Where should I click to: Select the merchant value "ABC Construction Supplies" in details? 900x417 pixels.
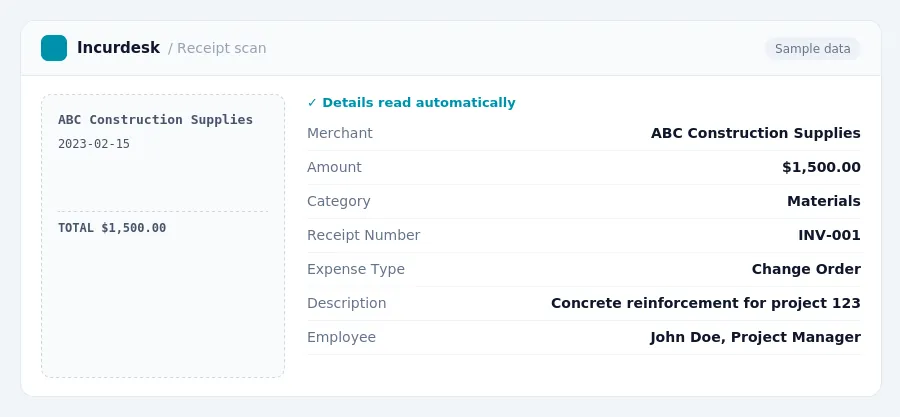coord(755,133)
